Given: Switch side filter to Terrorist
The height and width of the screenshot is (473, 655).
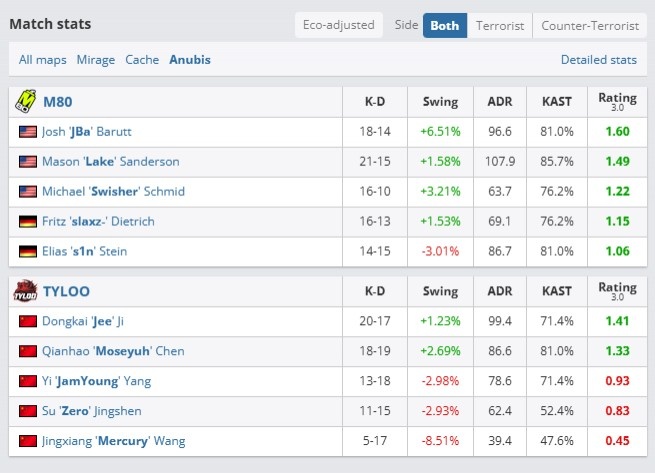Looking at the screenshot, I should tap(500, 25).
